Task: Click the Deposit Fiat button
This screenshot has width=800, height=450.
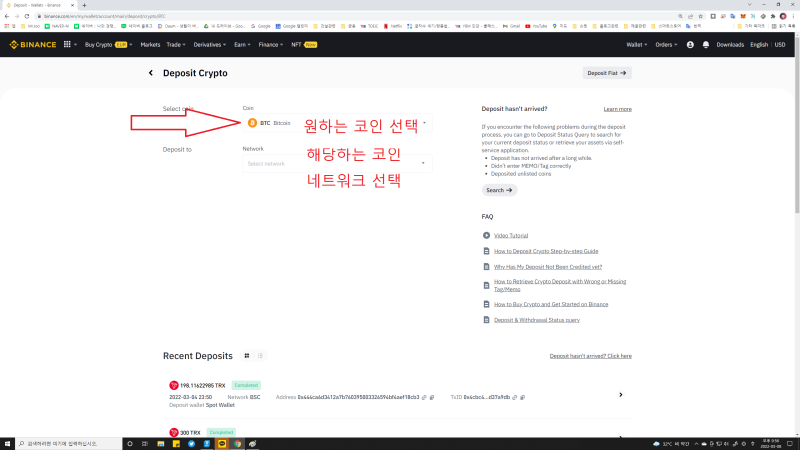Action: point(607,73)
